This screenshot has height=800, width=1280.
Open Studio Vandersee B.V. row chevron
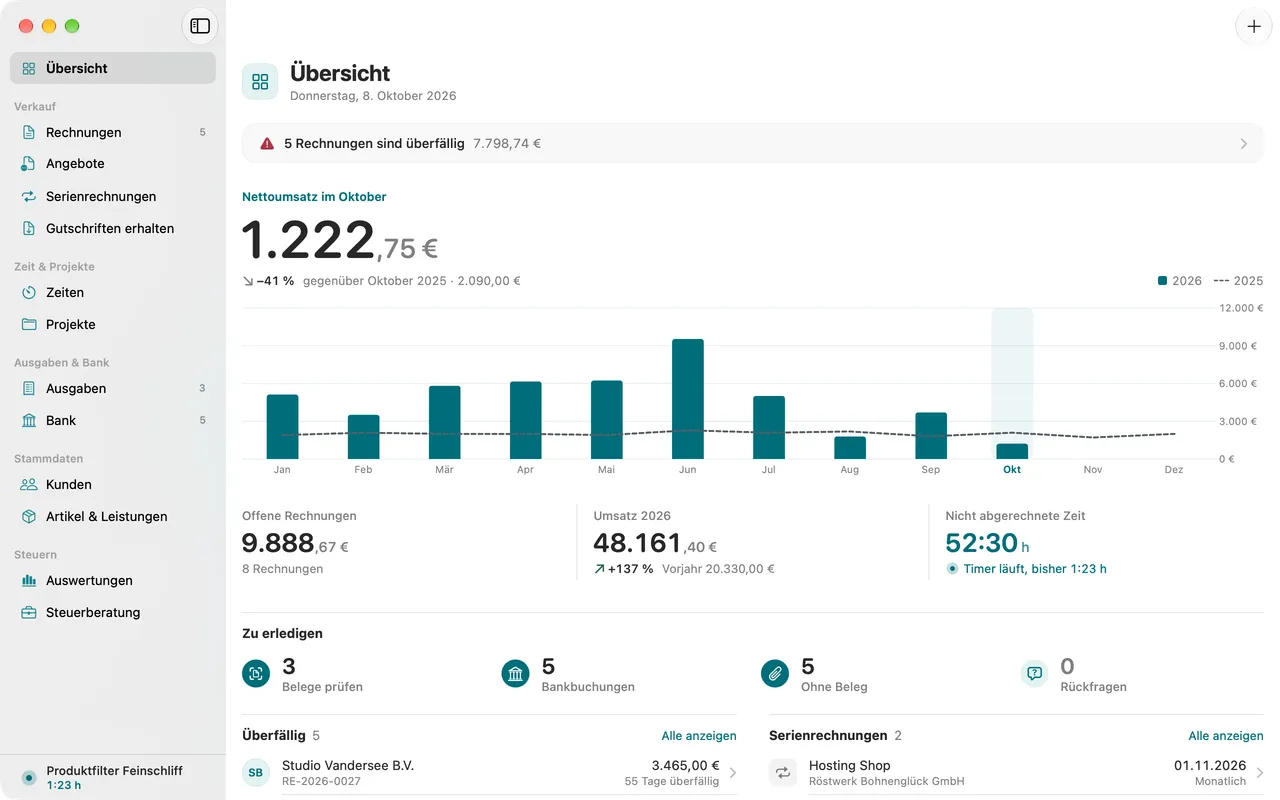[x=732, y=773]
